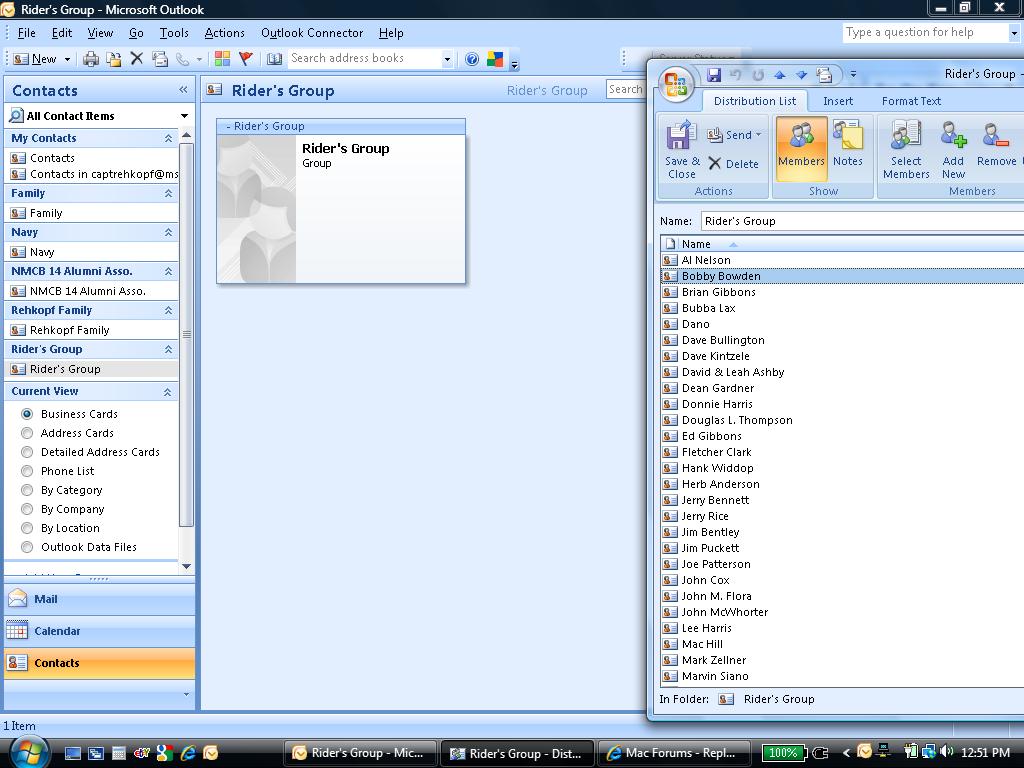Image resolution: width=1024 pixels, height=768 pixels.
Task: Collapse the Rehkopf Family section
Action: coord(168,310)
